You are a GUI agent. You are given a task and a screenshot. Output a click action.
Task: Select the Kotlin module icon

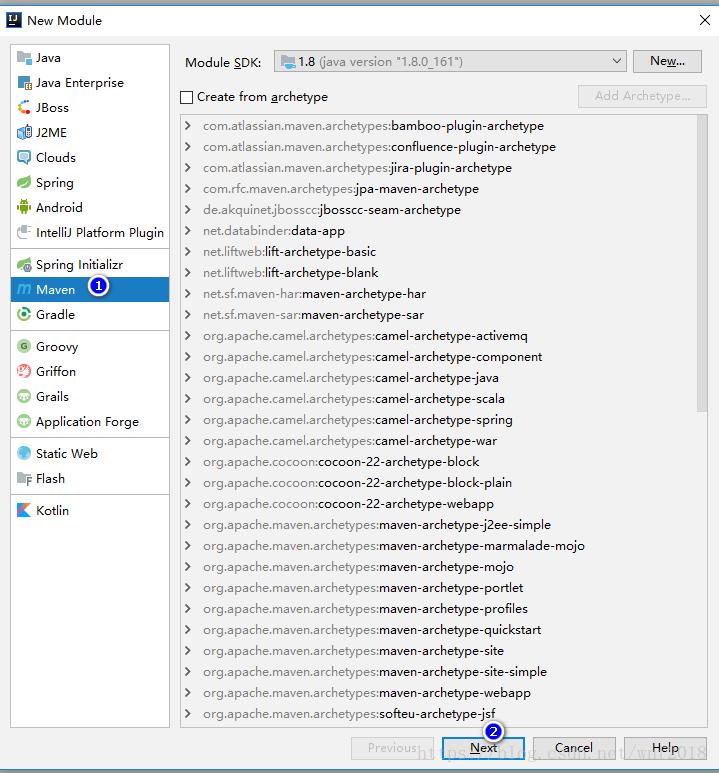pyautogui.click(x=25, y=510)
